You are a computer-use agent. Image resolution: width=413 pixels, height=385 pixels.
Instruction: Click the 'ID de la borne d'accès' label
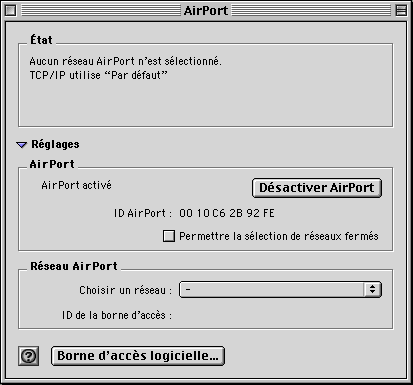tap(117, 315)
